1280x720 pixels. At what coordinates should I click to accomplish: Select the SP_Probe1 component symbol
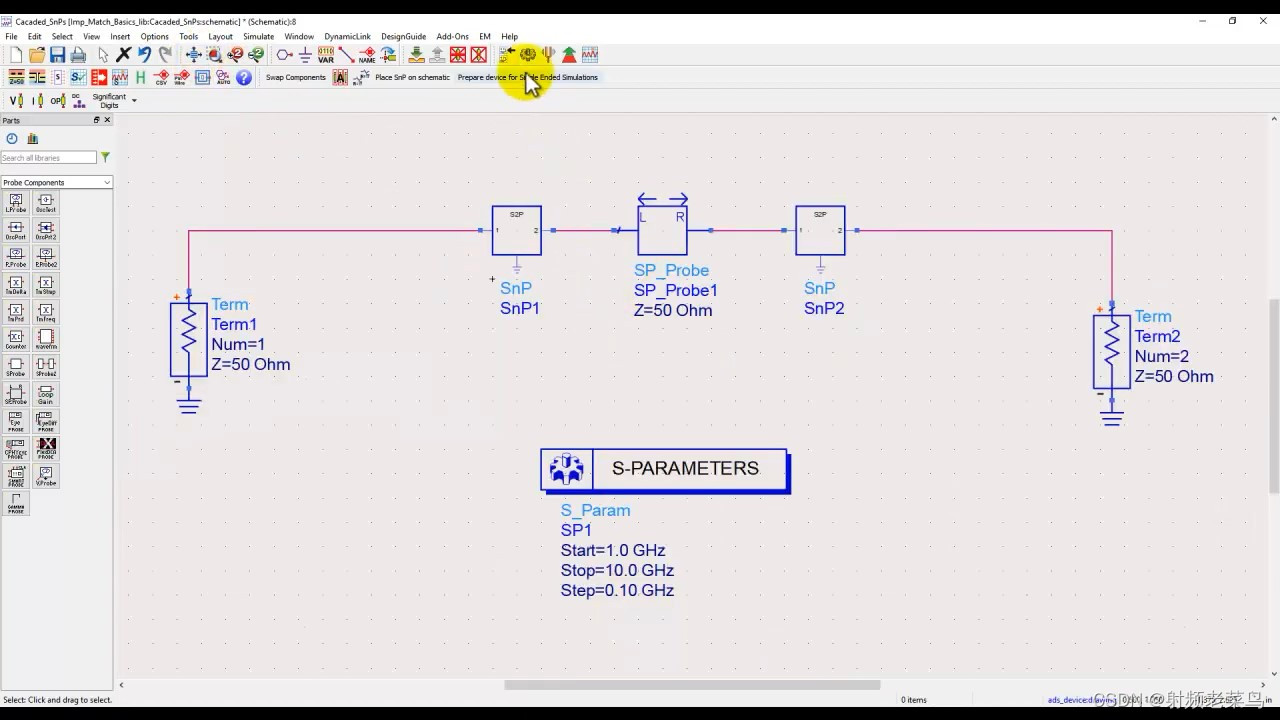(x=662, y=231)
